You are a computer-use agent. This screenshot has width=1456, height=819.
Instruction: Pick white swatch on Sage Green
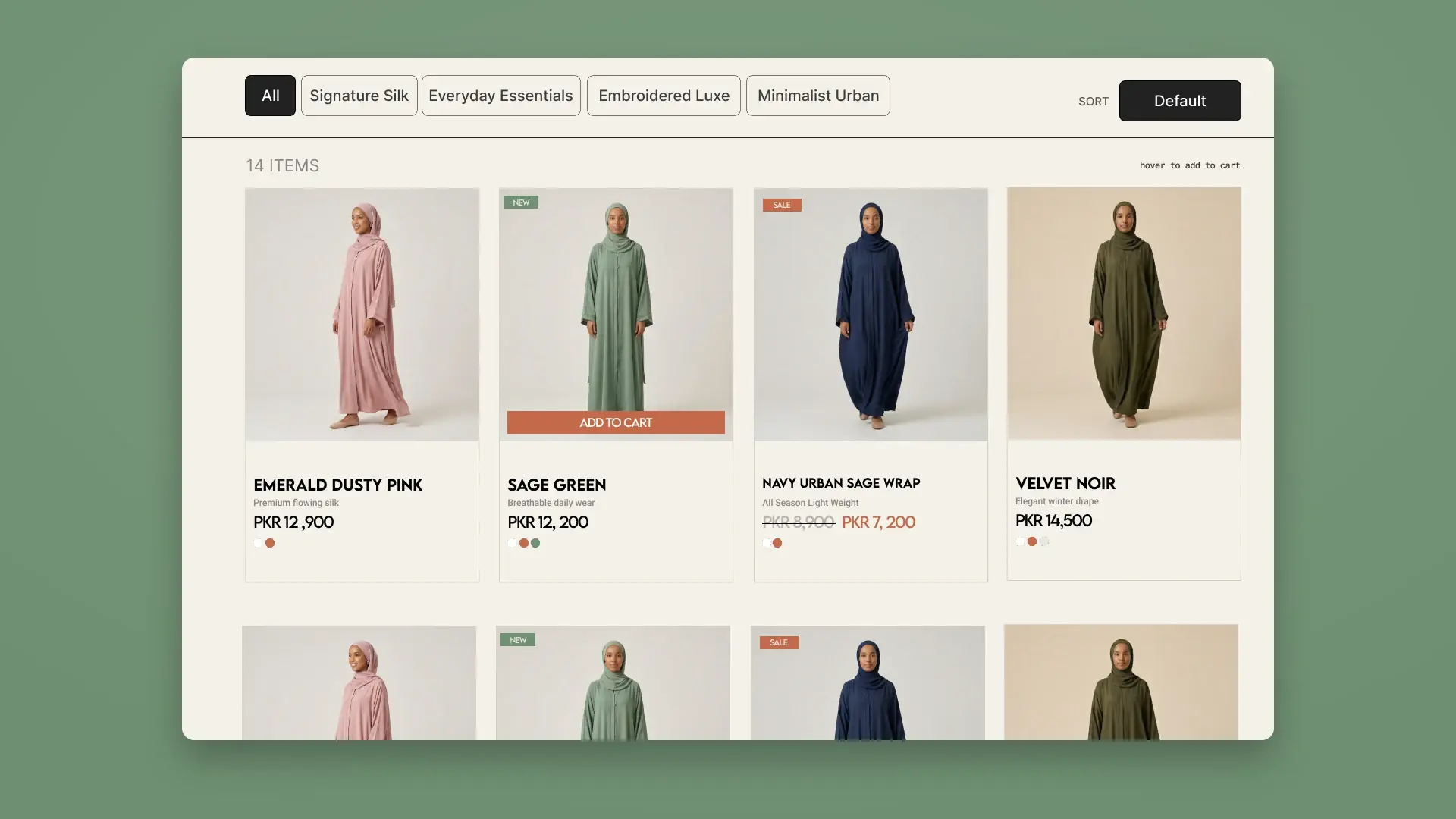512,543
